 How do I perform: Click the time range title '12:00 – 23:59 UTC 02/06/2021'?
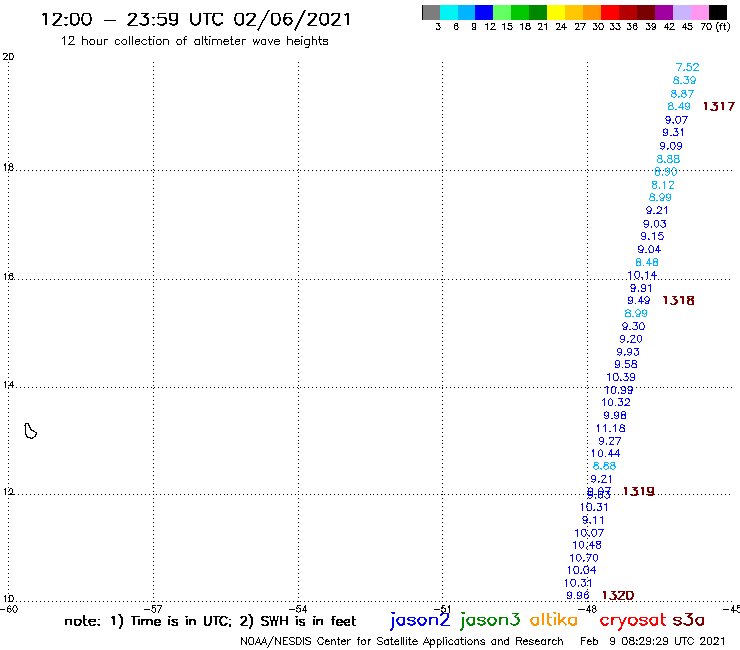(x=196, y=19)
